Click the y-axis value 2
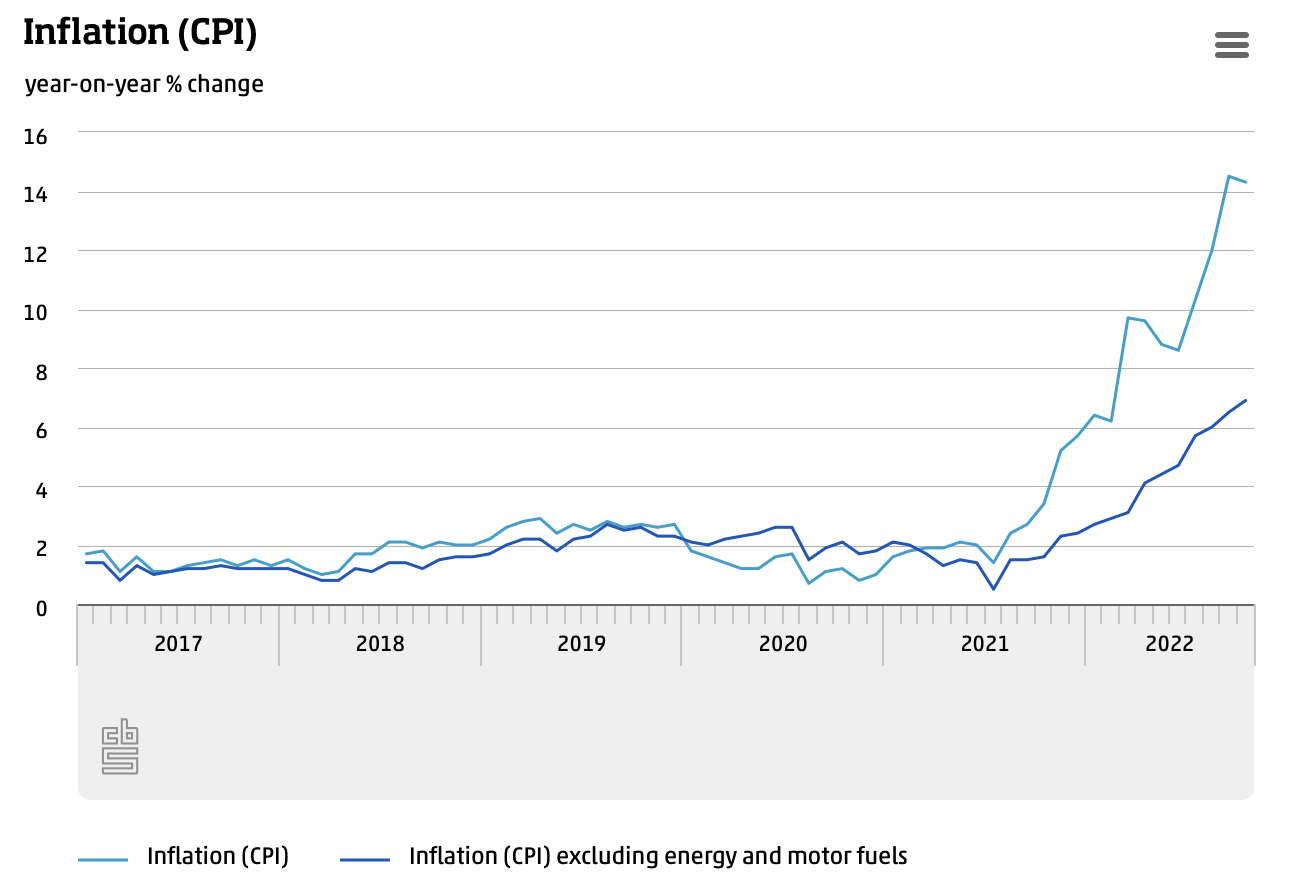Screen dimensions: 1290x892 click(41, 549)
